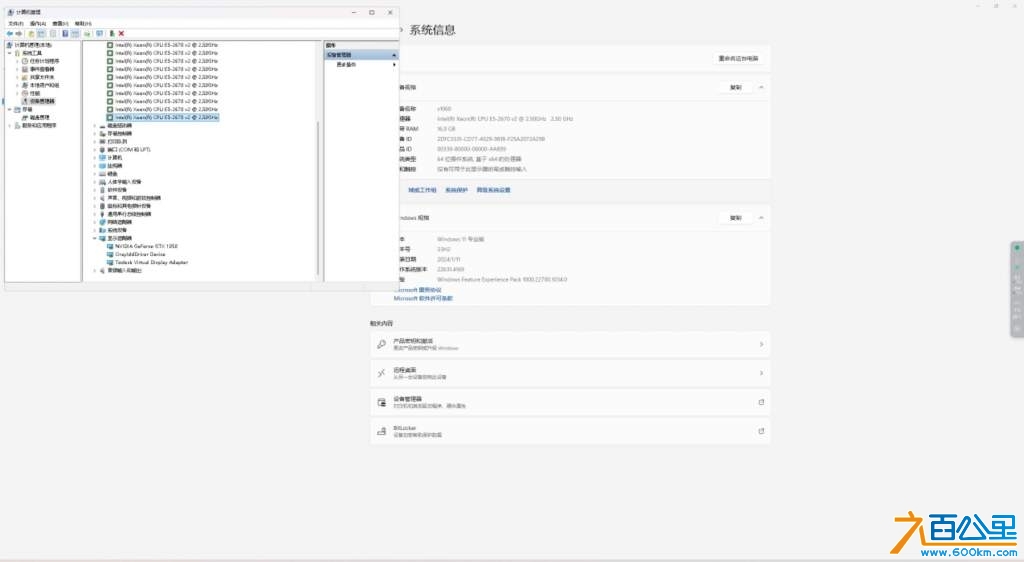Click the back arrow in Computer Management toolbar
Screen dimensions: 1024x562
point(10,33)
